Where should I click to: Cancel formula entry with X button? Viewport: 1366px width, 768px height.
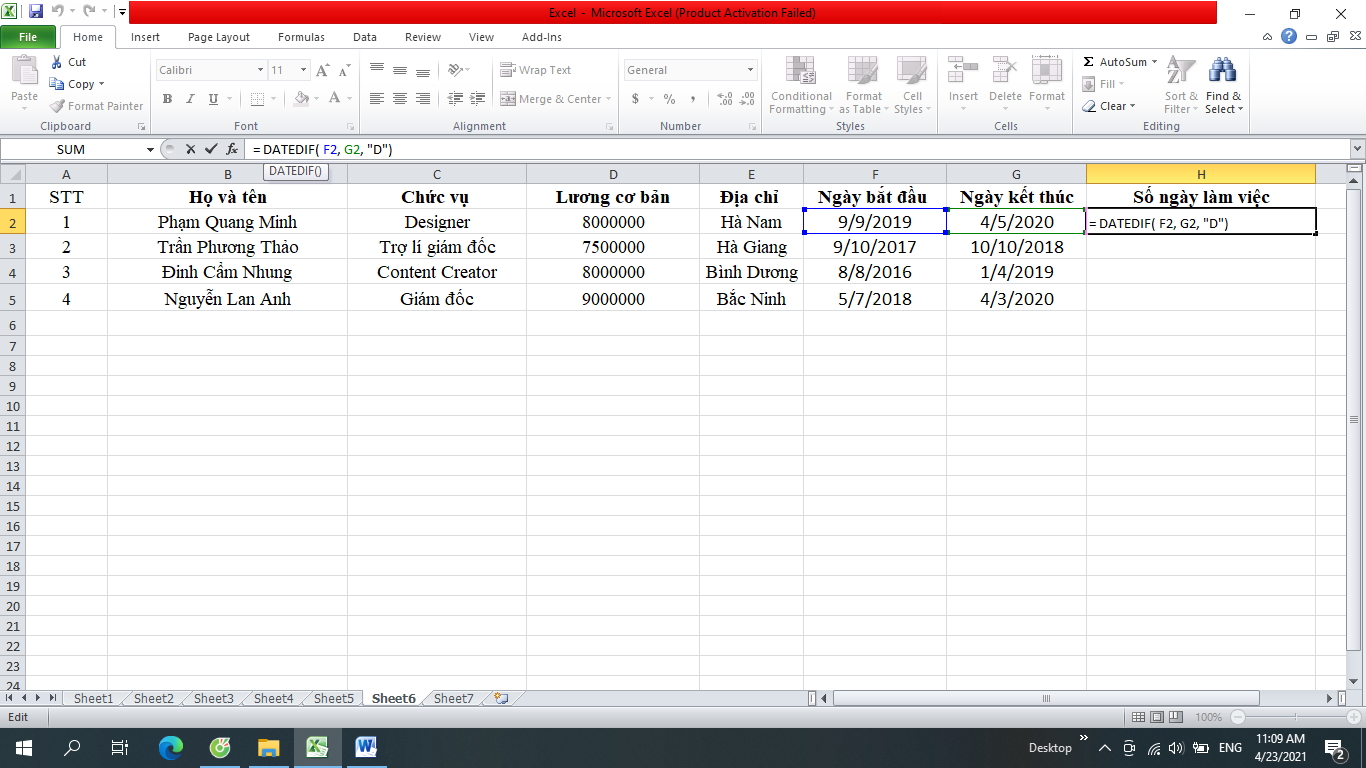click(190, 149)
